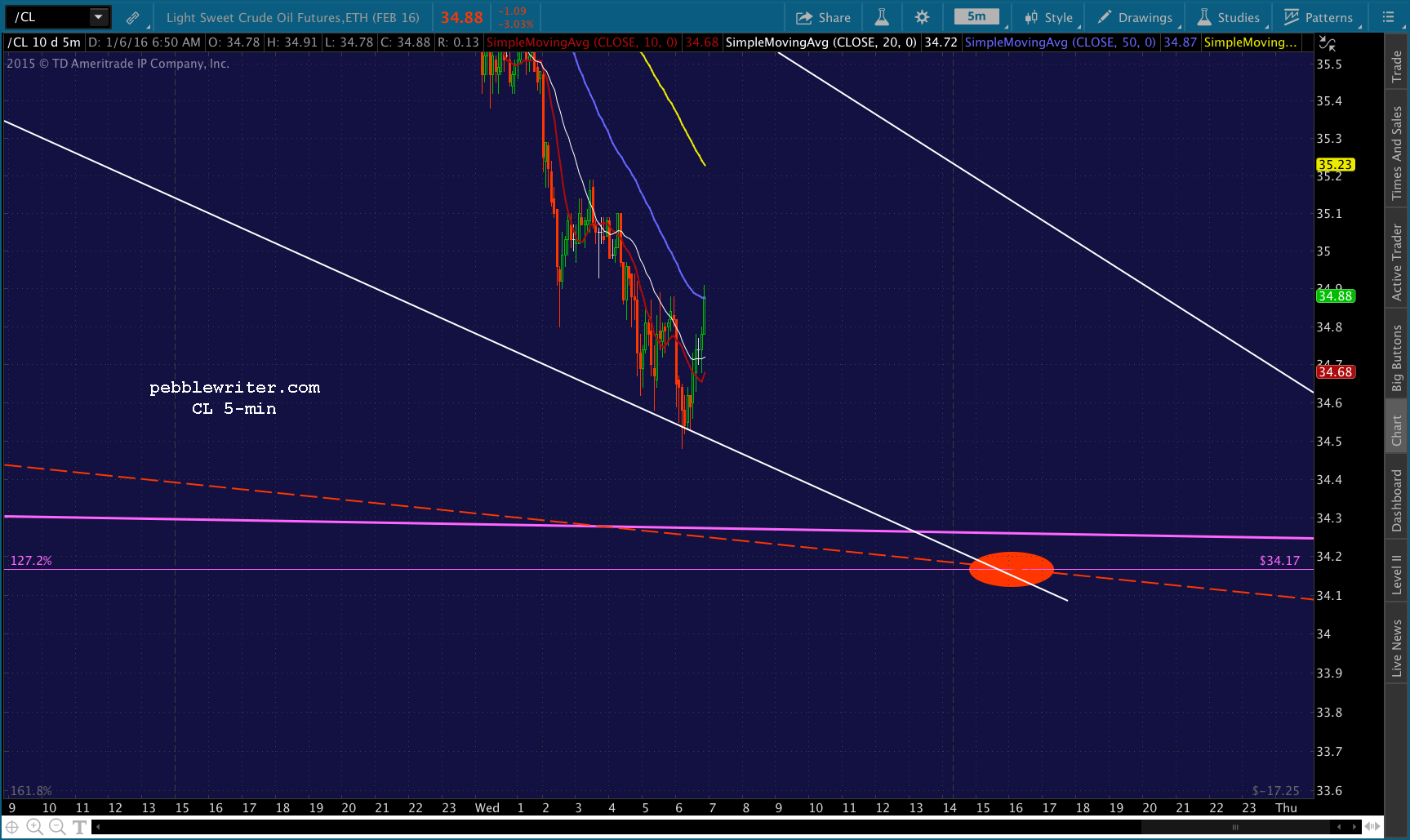1410x840 pixels.
Task: Select the text tool T icon
Action: [x=79, y=827]
